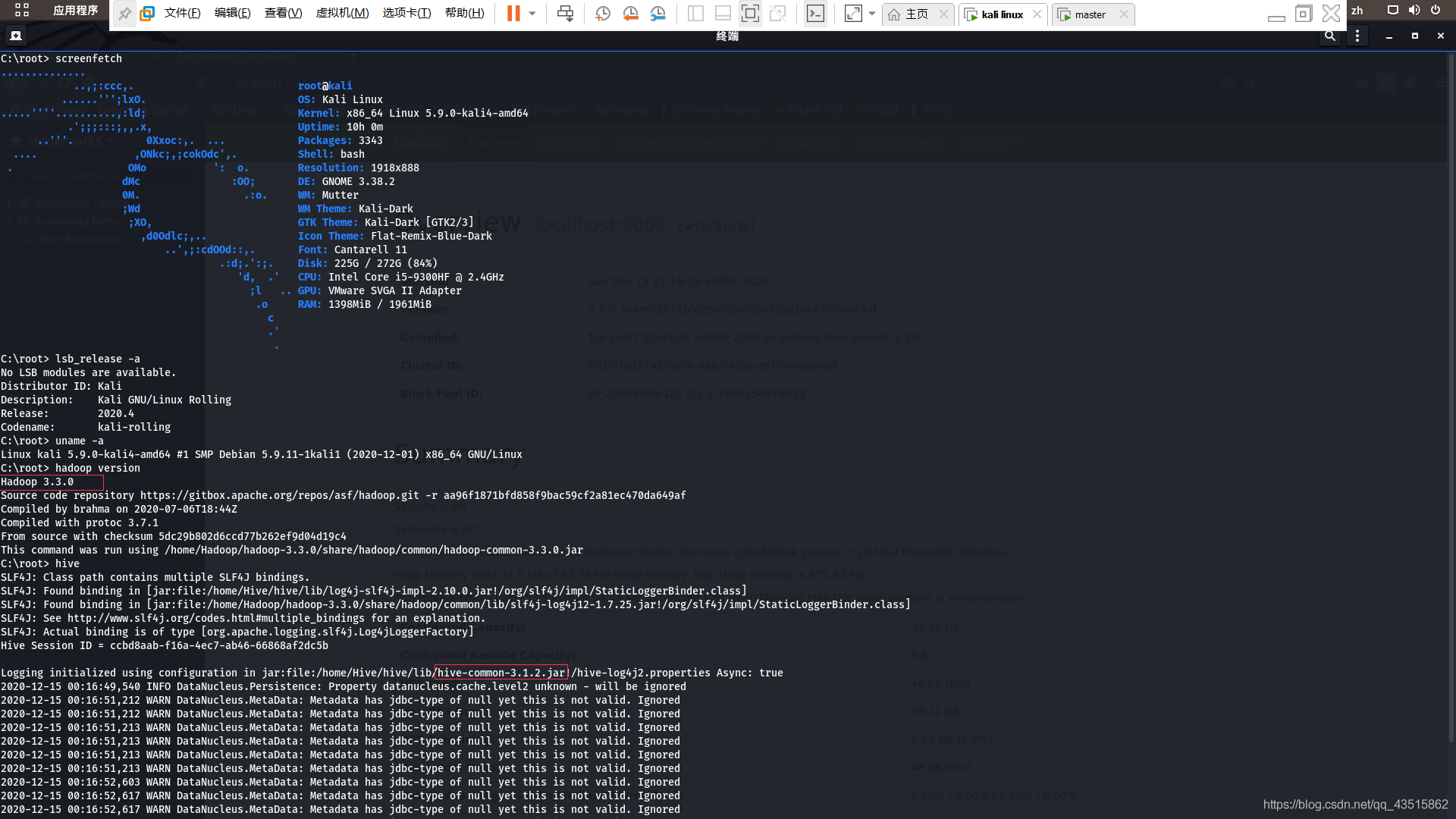Open the zh input language indicator
This screenshot has width=1456, height=819.
(1357, 11)
